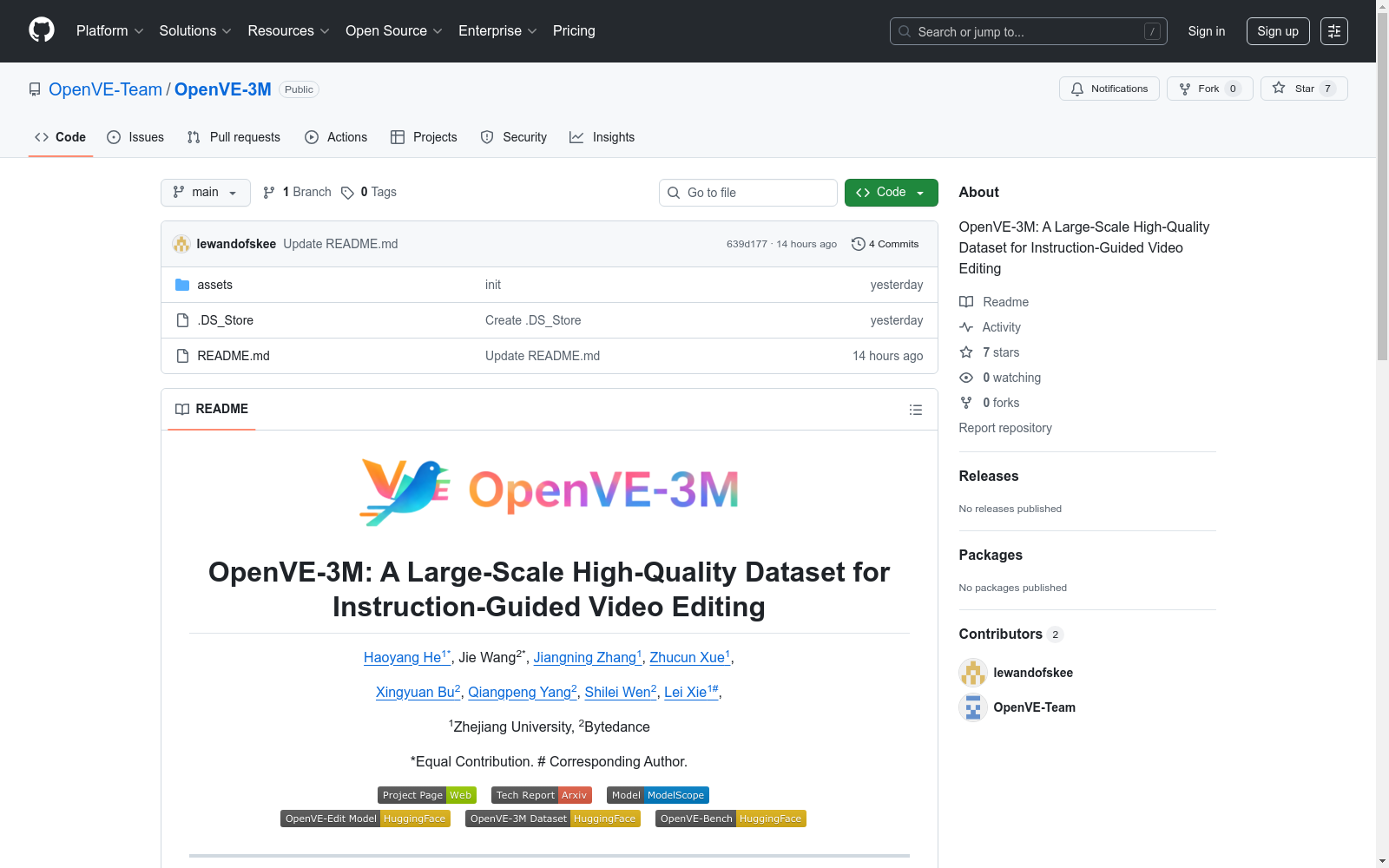1389x868 pixels.
Task: Open the global navigation menu icon
Action: [1334, 31]
